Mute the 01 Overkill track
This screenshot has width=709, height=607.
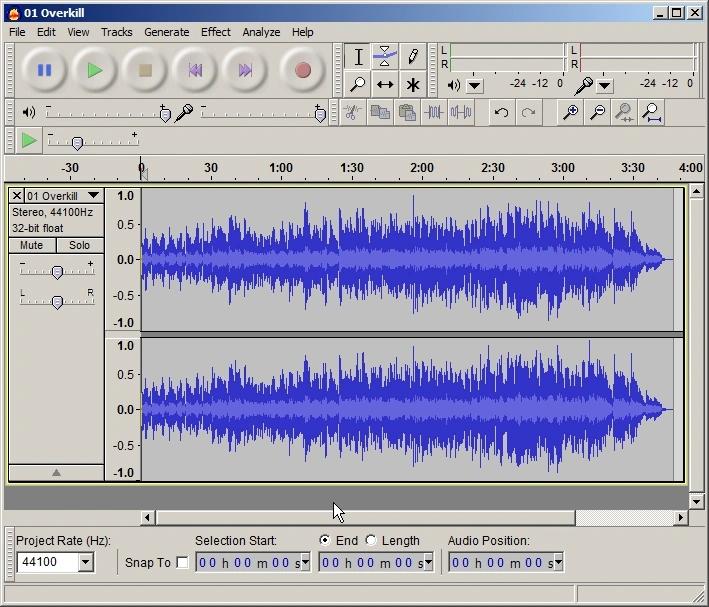(x=31, y=245)
